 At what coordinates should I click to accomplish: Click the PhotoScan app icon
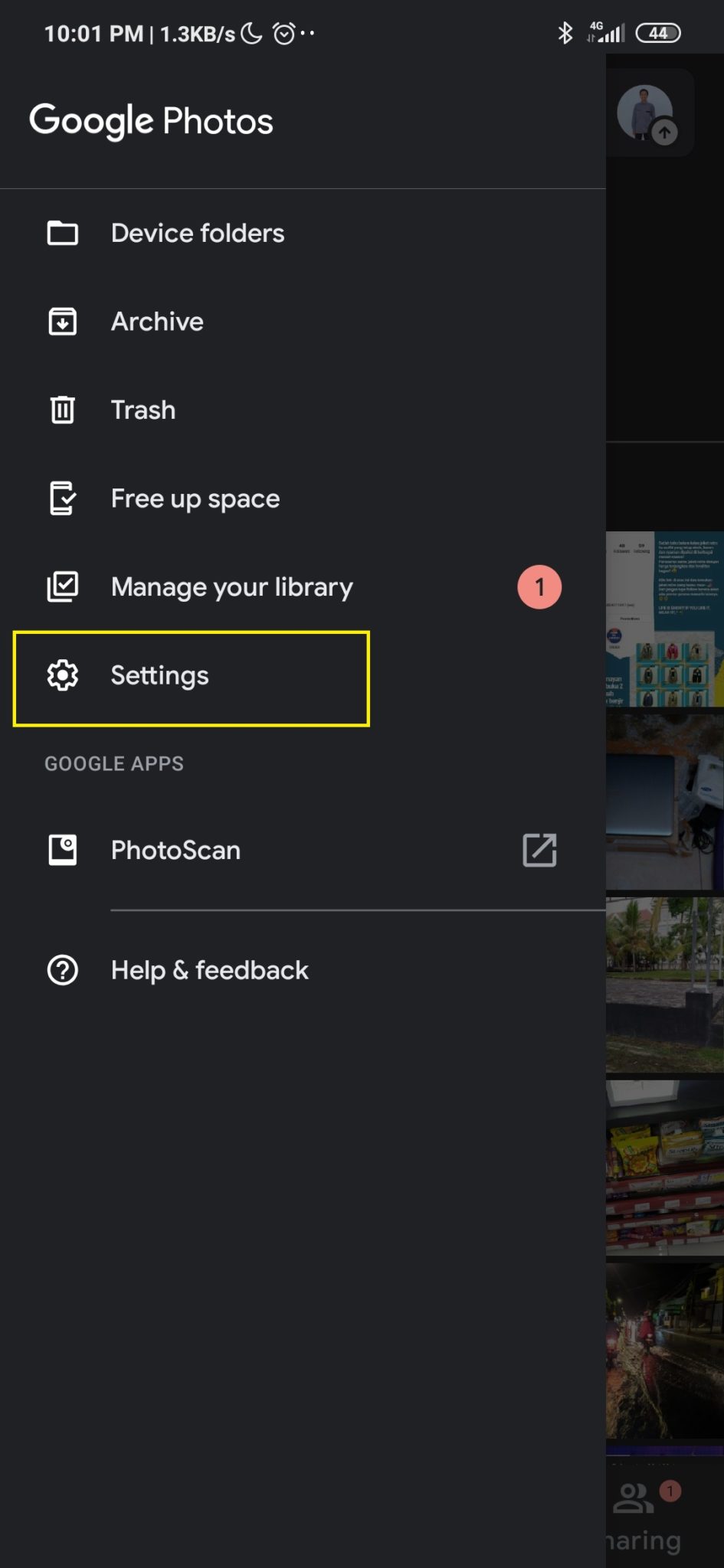pos(62,850)
